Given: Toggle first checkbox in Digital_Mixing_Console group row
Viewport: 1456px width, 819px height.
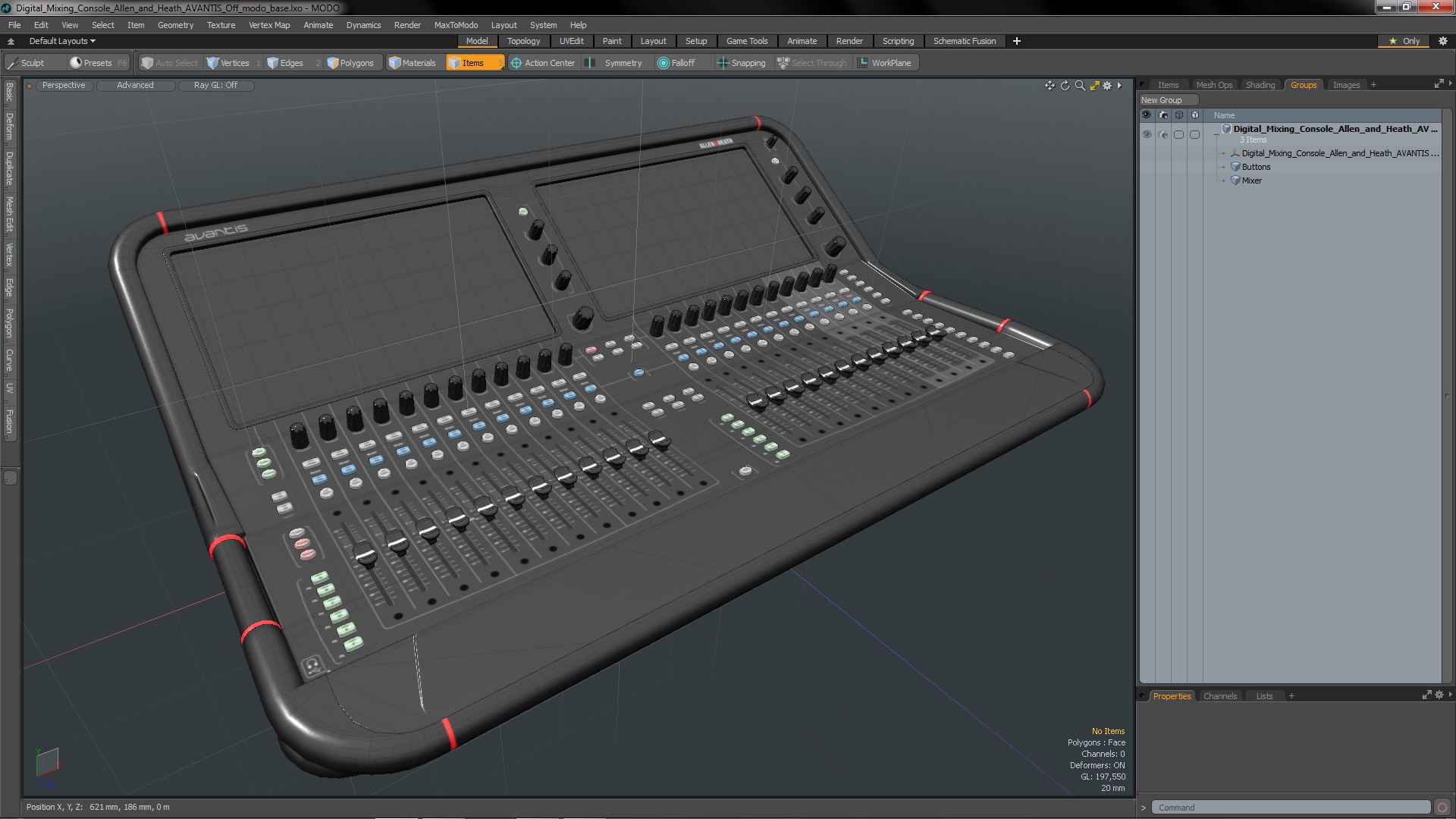Looking at the screenshot, I should (x=1178, y=134).
